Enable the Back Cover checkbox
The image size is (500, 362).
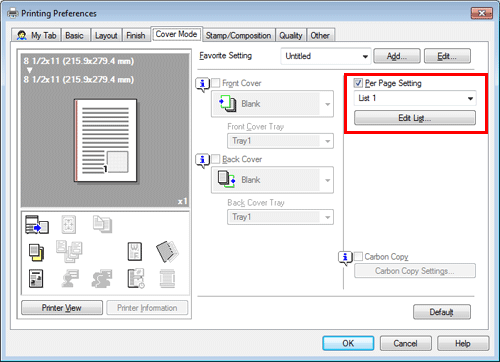click(x=216, y=159)
